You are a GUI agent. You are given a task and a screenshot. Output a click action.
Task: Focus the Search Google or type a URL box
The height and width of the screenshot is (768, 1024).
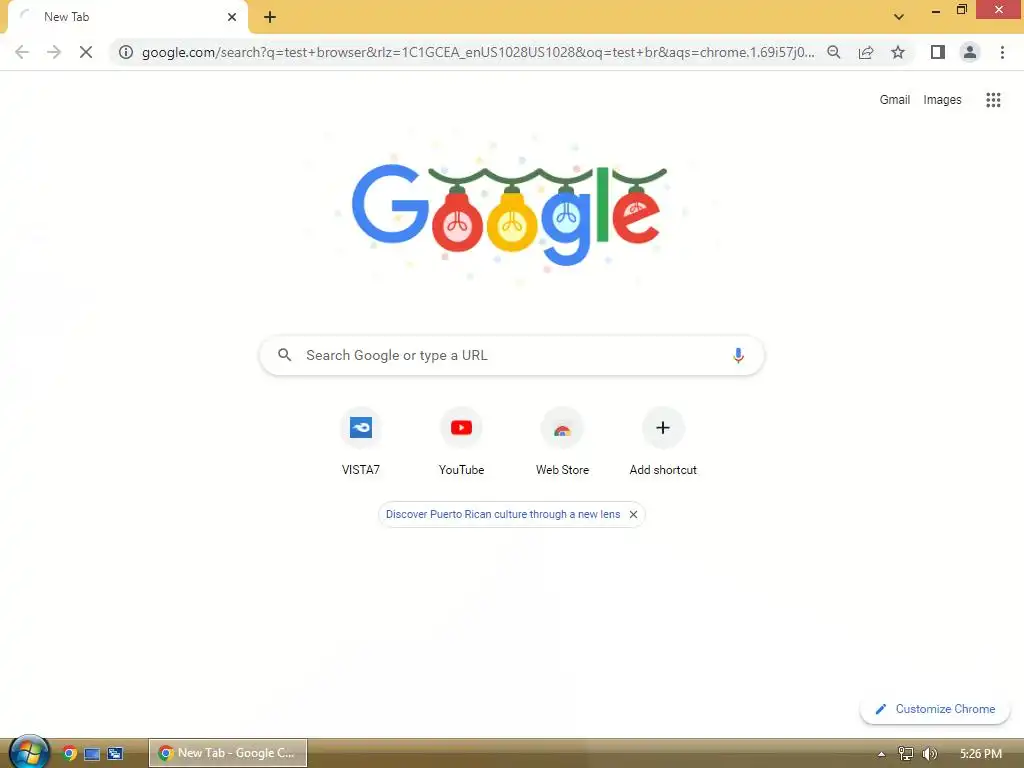coord(511,355)
